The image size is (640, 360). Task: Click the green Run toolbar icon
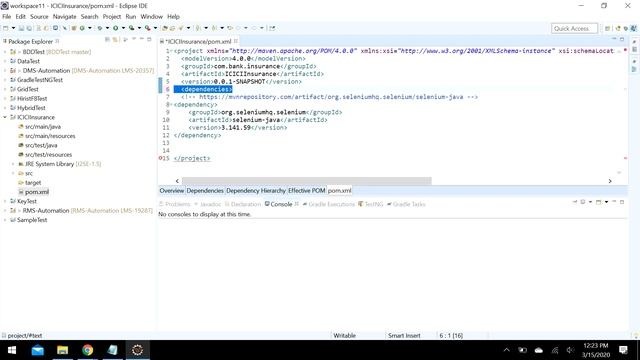pyautogui.click(x=116, y=28)
